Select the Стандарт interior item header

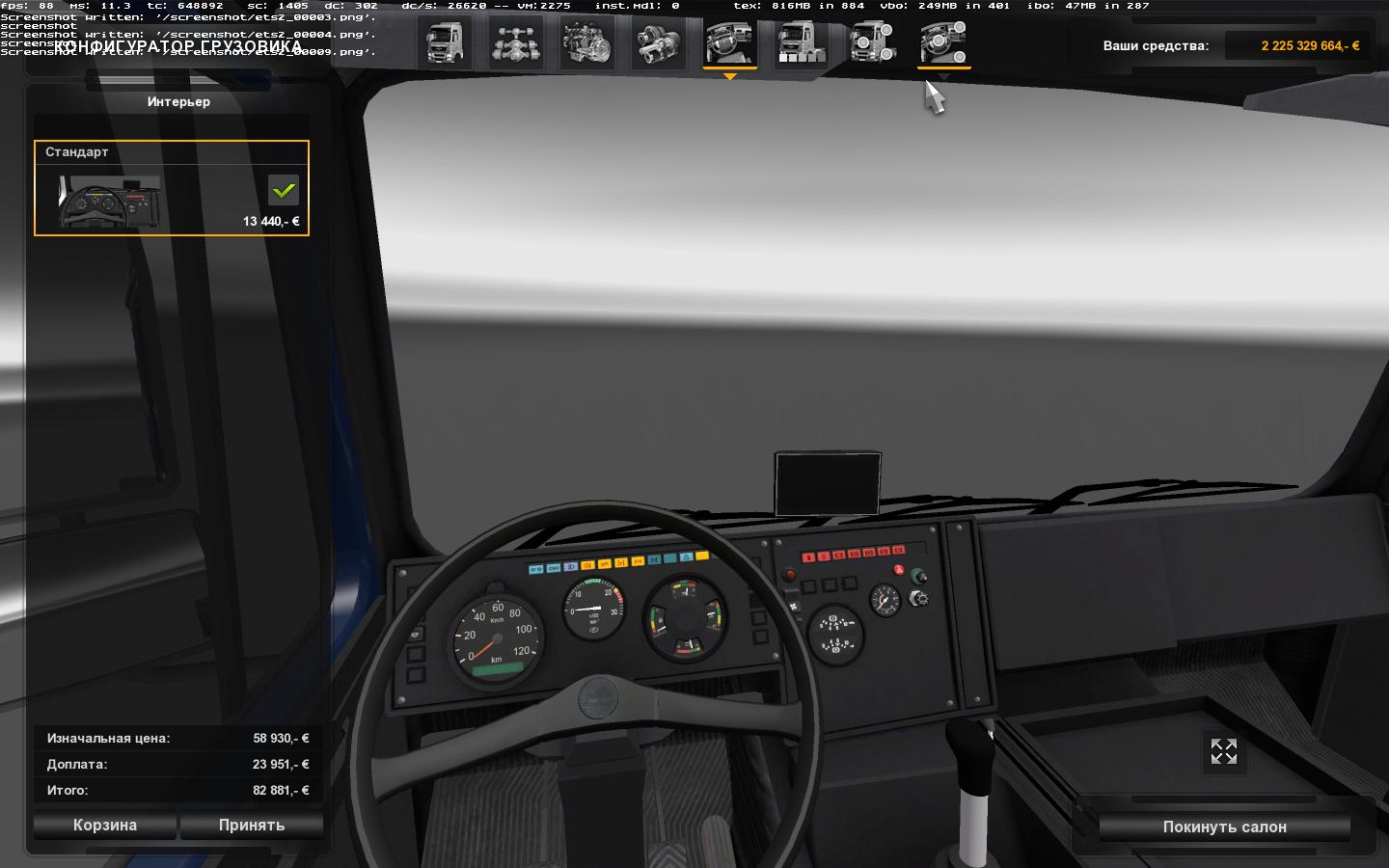coord(172,152)
